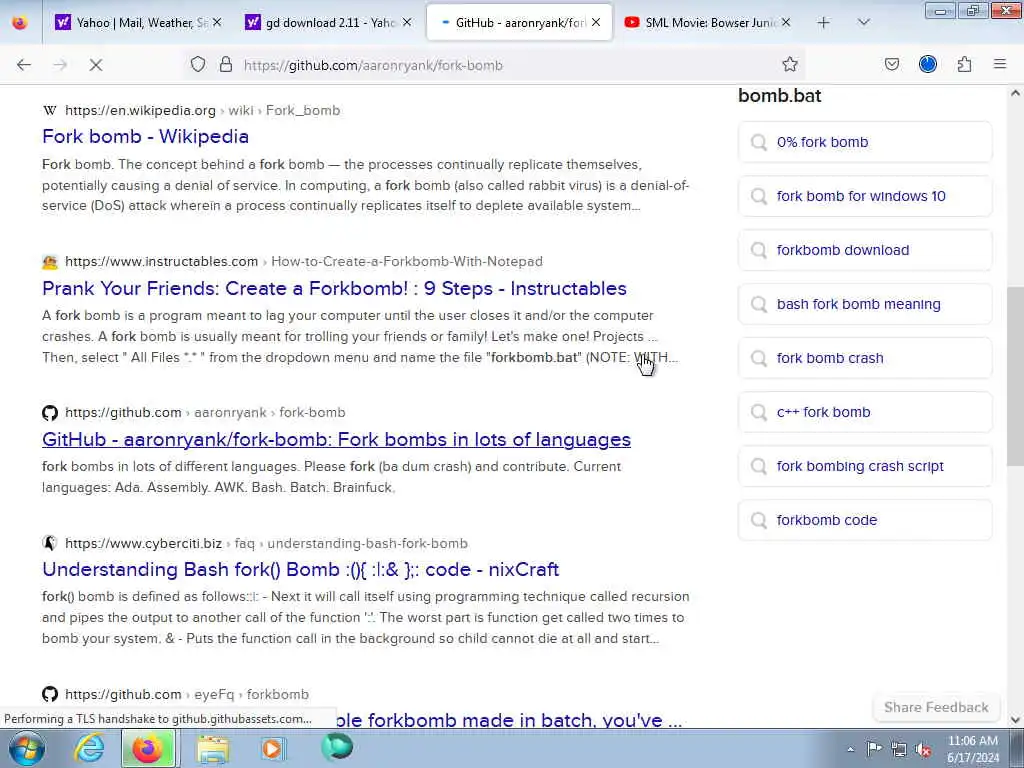The height and width of the screenshot is (768, 1024).
Task: Open Windows Explorer folder taskbar icon
Action: point(214,749)
